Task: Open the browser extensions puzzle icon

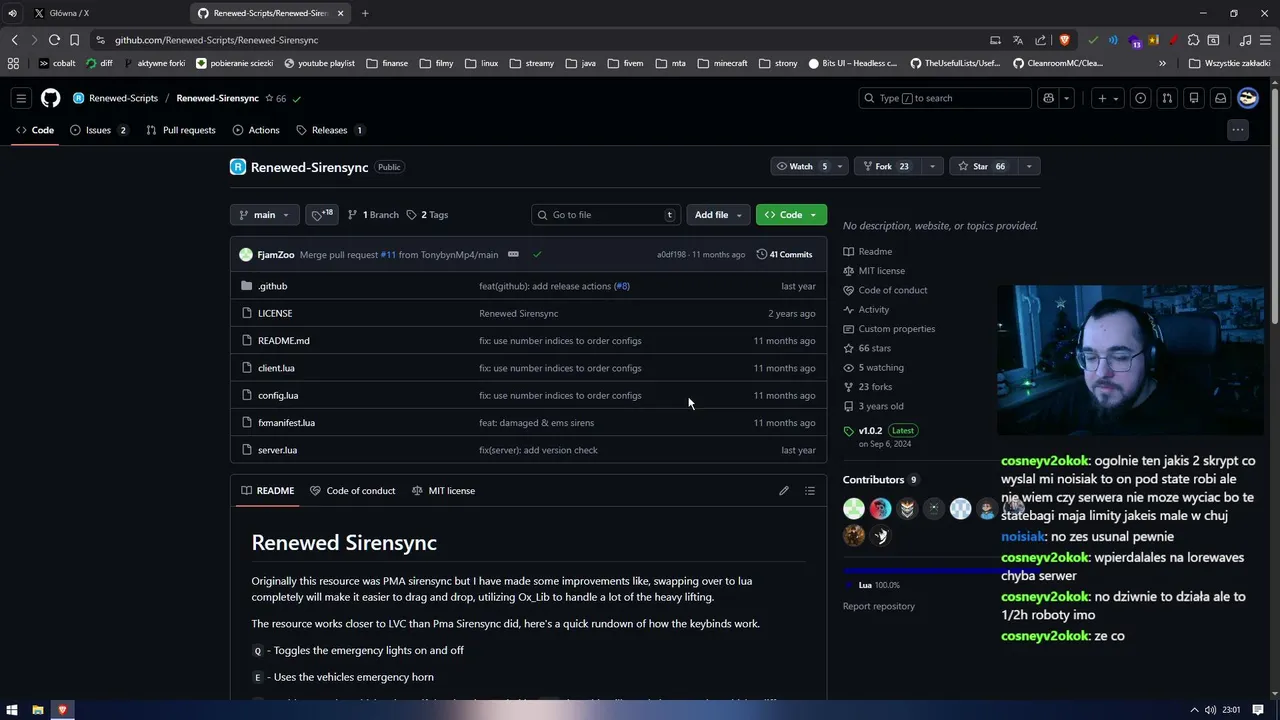Action: point(1193,40)
